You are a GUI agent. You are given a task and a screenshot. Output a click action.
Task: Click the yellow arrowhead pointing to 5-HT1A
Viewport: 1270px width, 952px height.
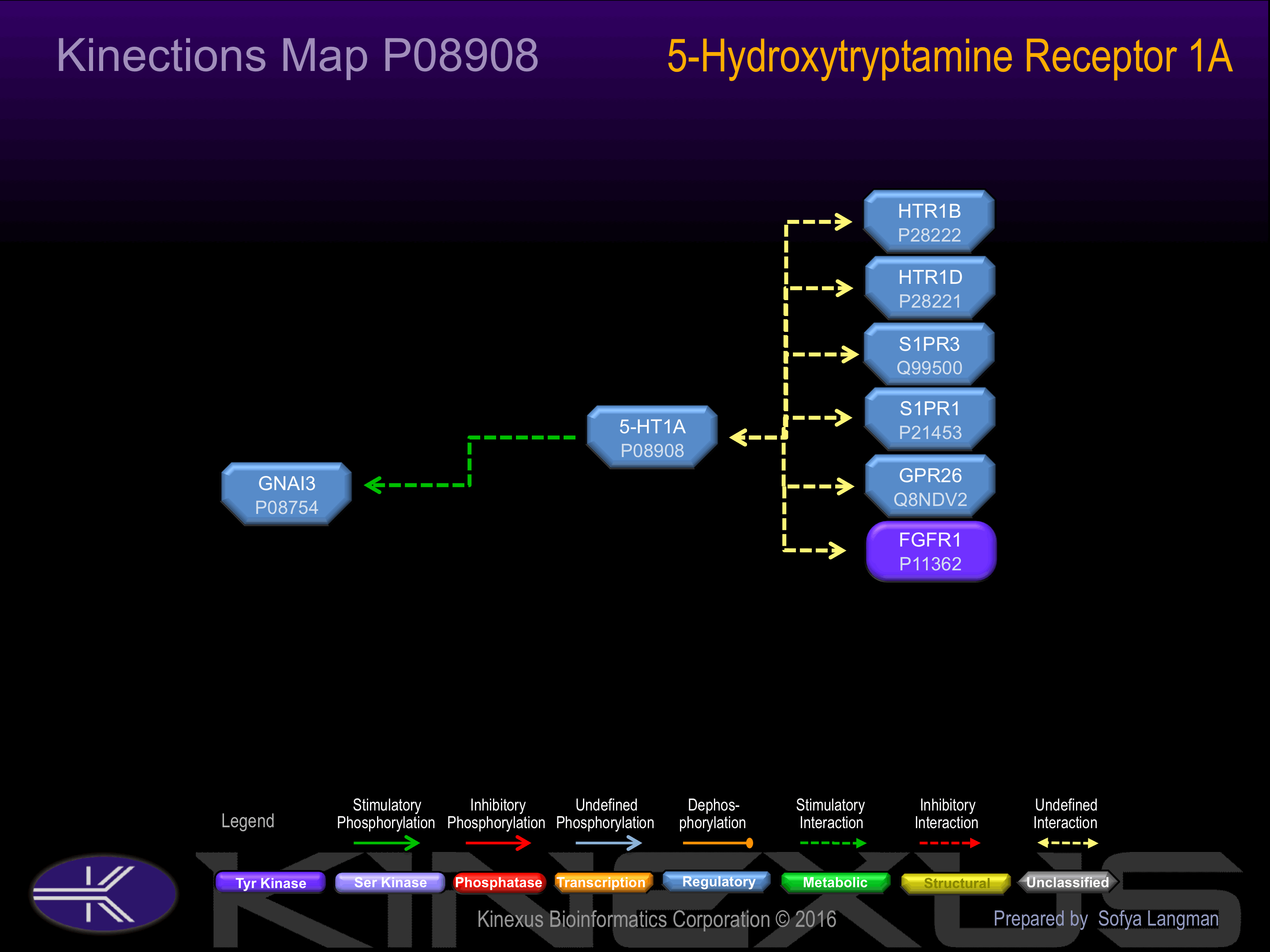coord(738,438)
